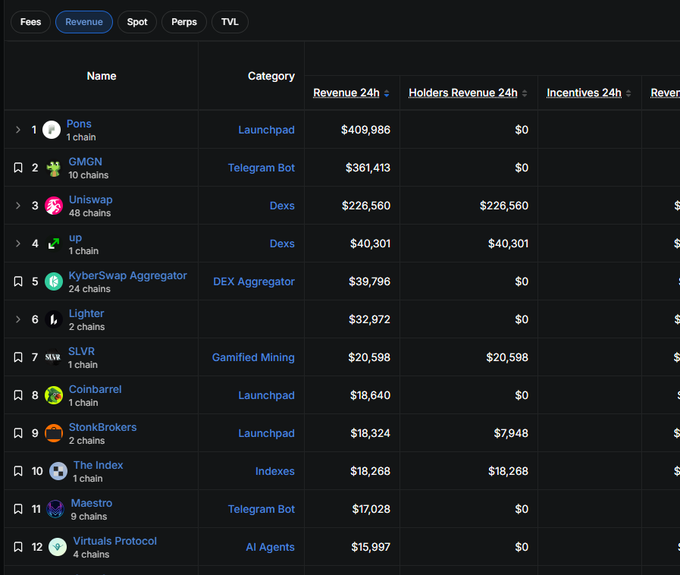Open the StonkBrokers protocol link

(x=103, y=427)
